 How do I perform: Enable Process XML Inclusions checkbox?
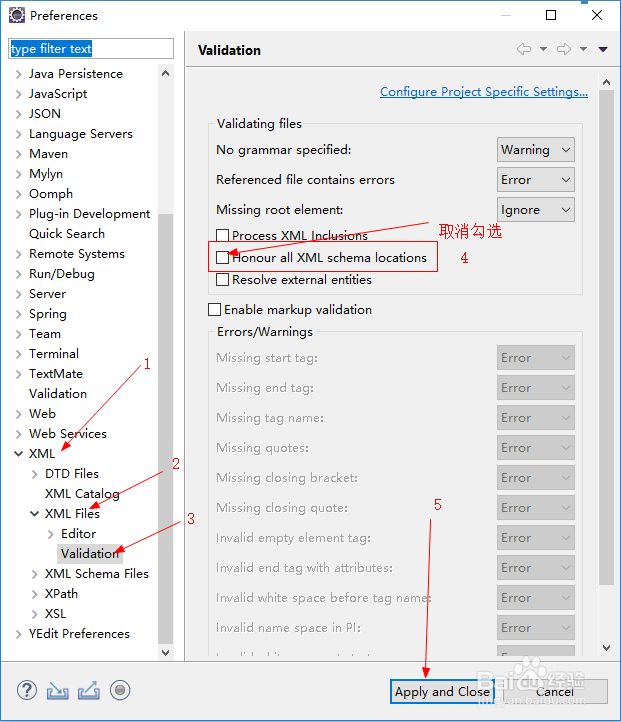coord(222,235)
